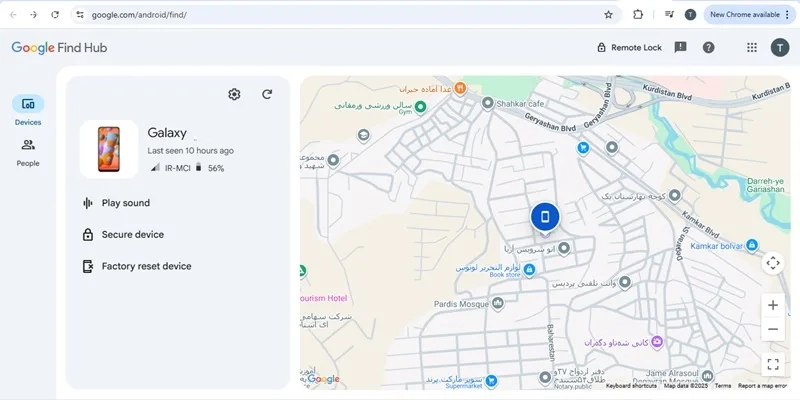Reload the page in the browser
Image resolution: width=800 pixels, height=400 pixels.
55,15
